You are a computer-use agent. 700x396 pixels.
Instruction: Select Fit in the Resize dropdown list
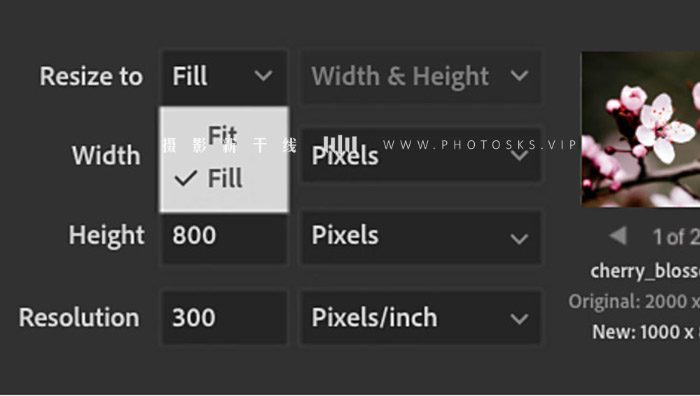[224, 134]
